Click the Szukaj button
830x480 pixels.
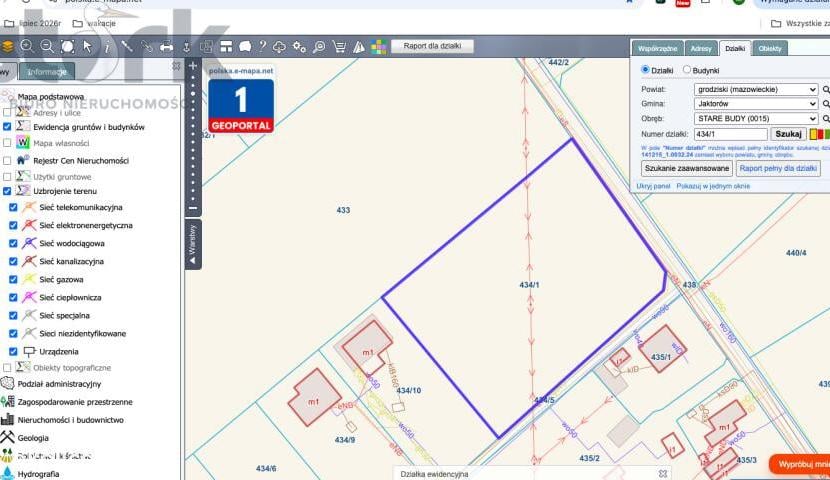(788, 134)
